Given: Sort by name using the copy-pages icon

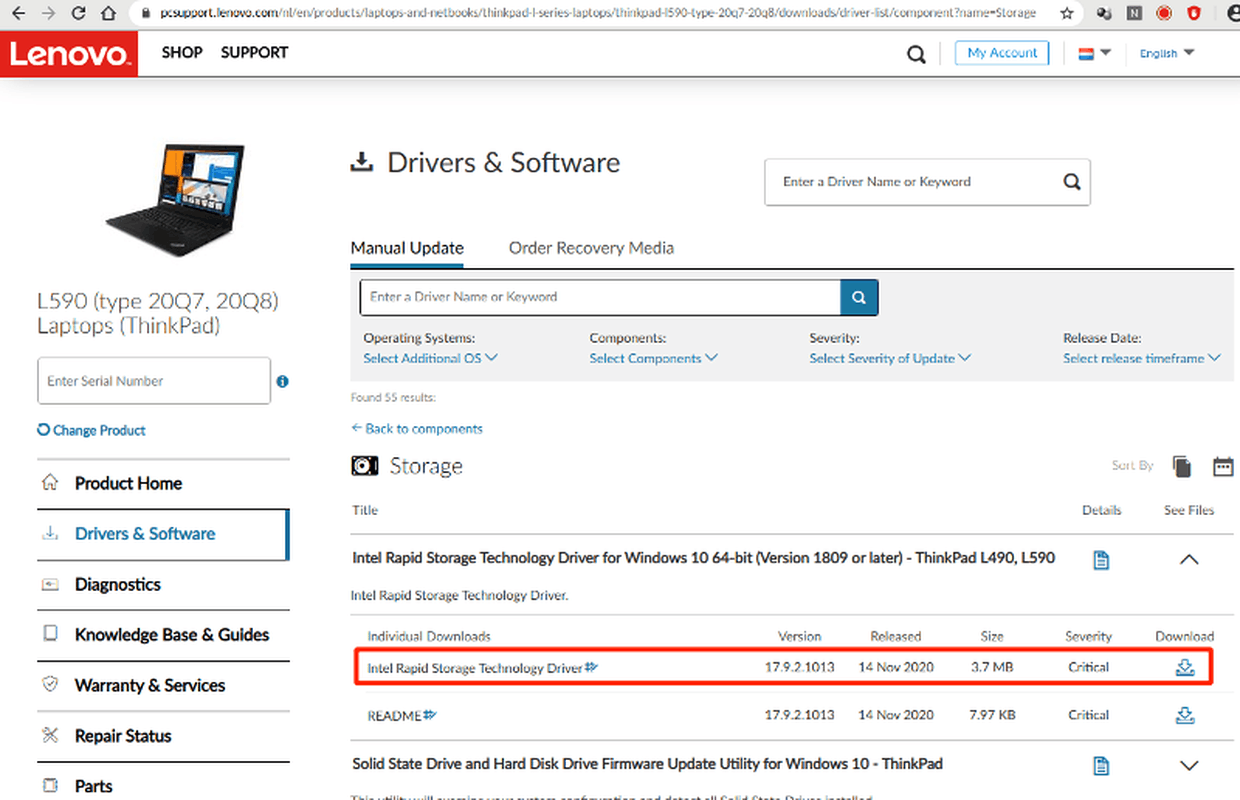Looking at the screenshot, I should pyautogui.click(x=1182, y=466).
